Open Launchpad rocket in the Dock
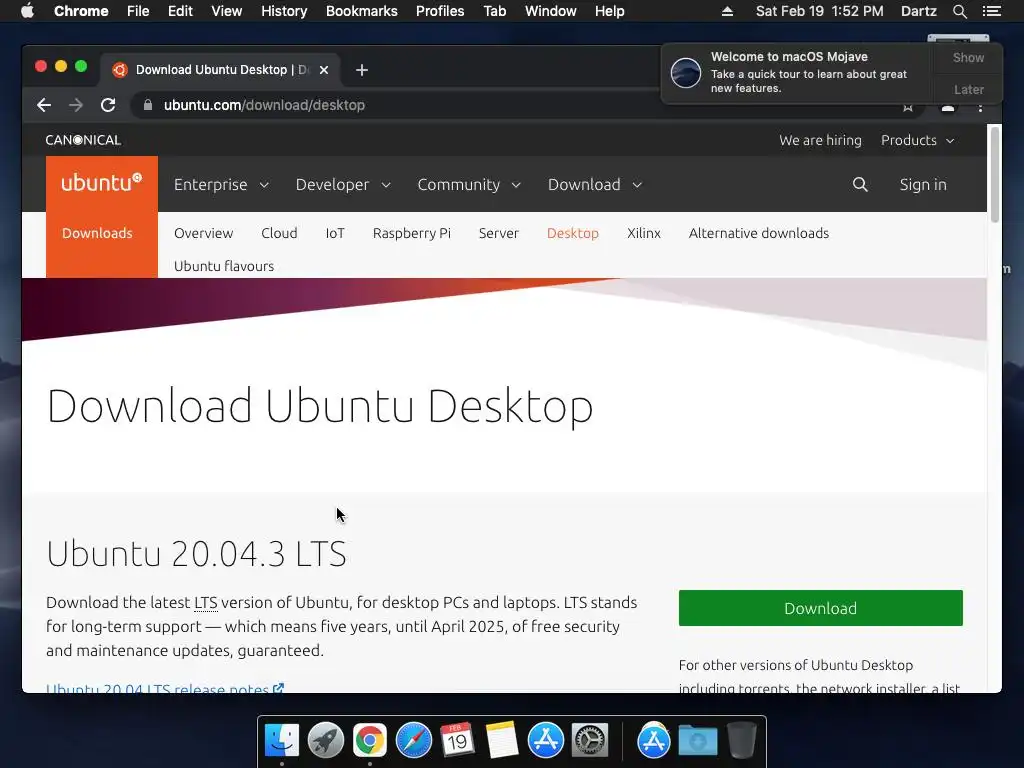 [x=326, y=741]
